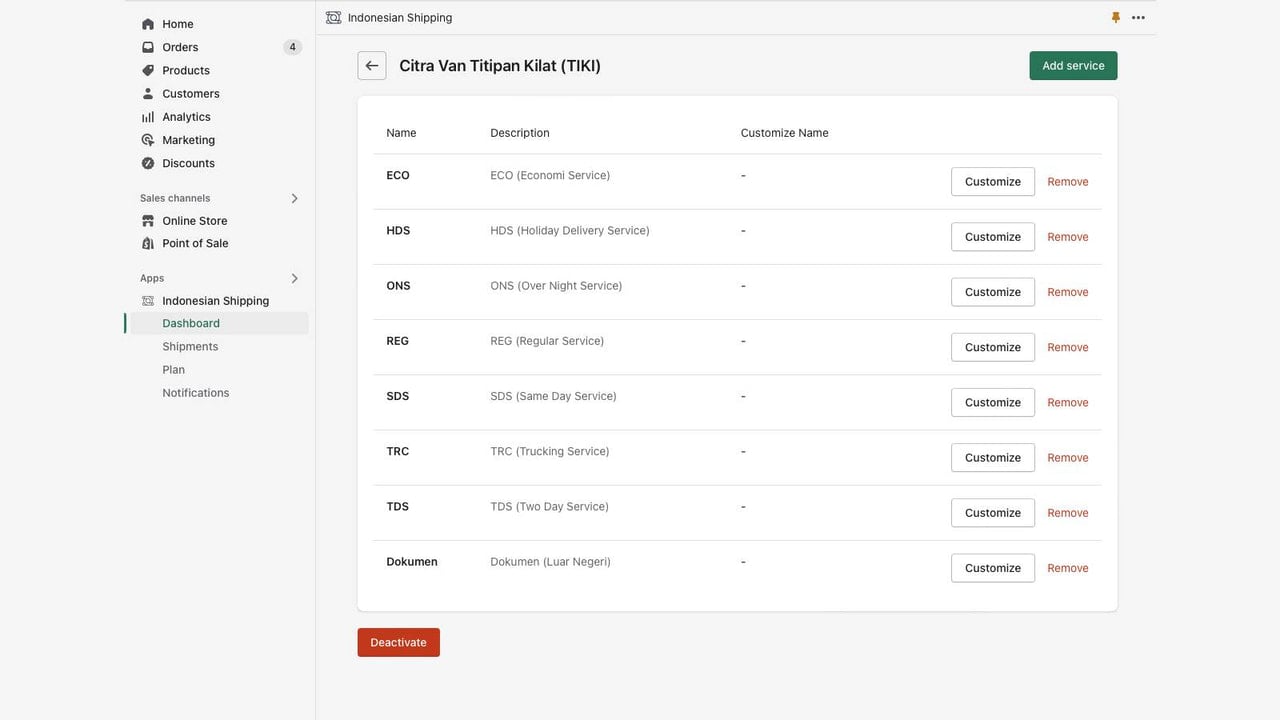This screenshot has height=720, width=1280.
Task: Click the 'Citra Van Titipan Kilat (TIKI)' title
Action: pyautogui.click(x=500, y=66)
